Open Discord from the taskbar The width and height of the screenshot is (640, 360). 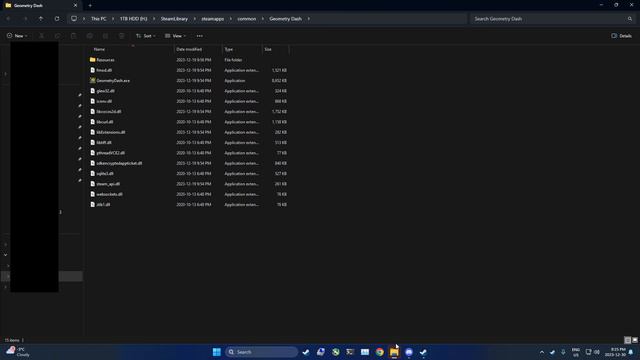[x=409, y=352]
